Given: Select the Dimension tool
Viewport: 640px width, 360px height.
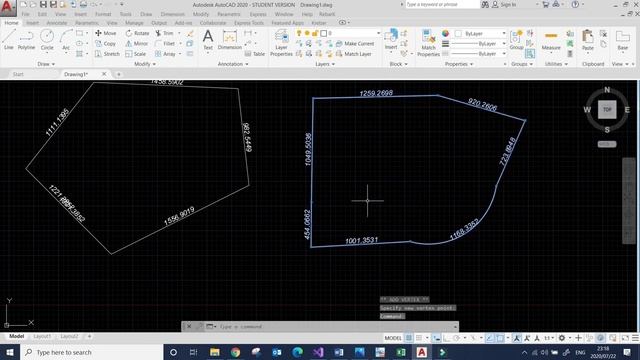Looking at the screenshot, I should coord(230,40).
